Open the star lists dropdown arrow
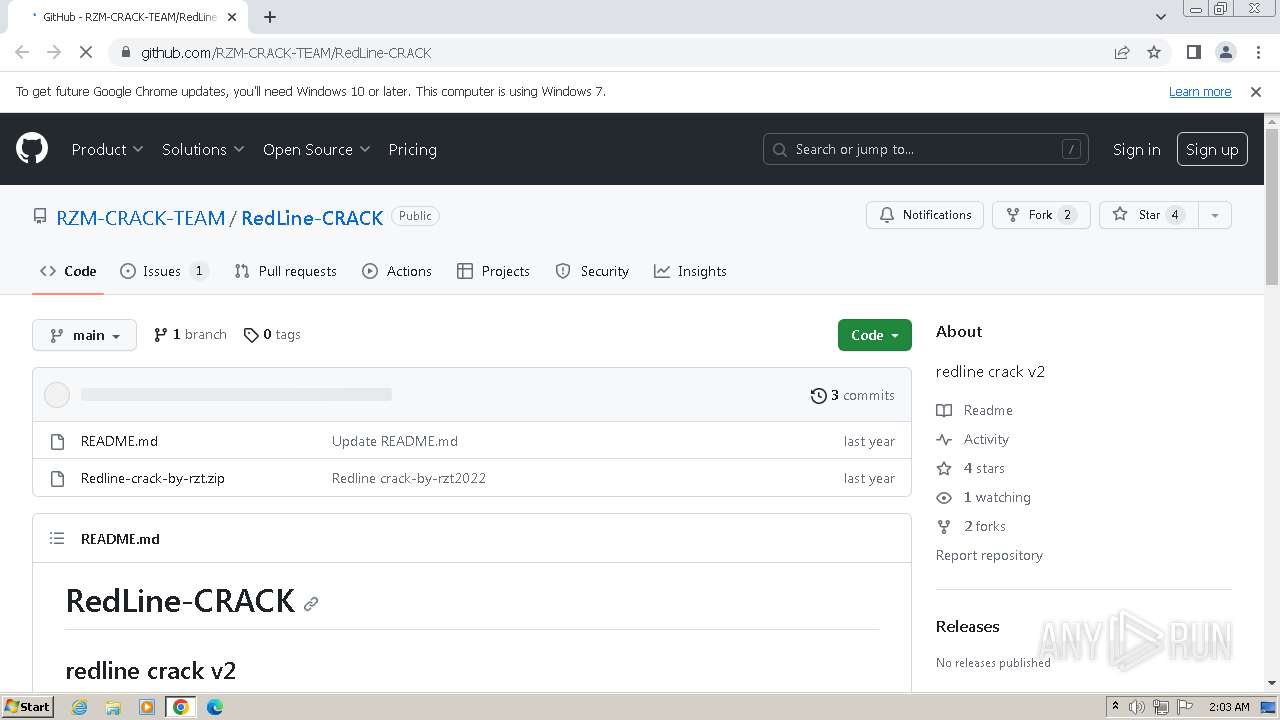The width and height of the screenshot is (1280, 720). pyautogui.click(x=1215, y=215)
